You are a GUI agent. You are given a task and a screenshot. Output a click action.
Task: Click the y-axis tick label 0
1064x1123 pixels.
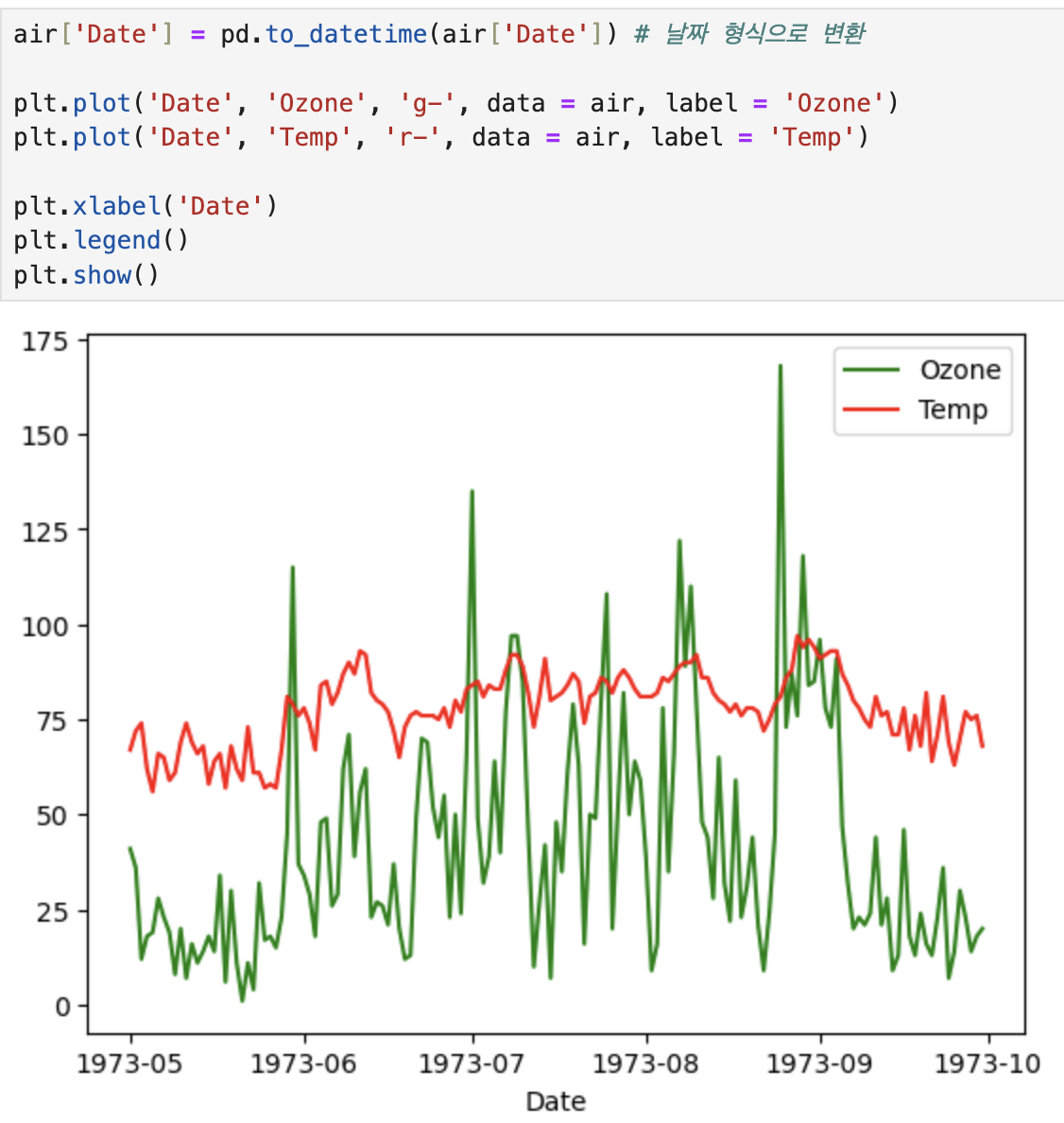tap(62, 1007)
